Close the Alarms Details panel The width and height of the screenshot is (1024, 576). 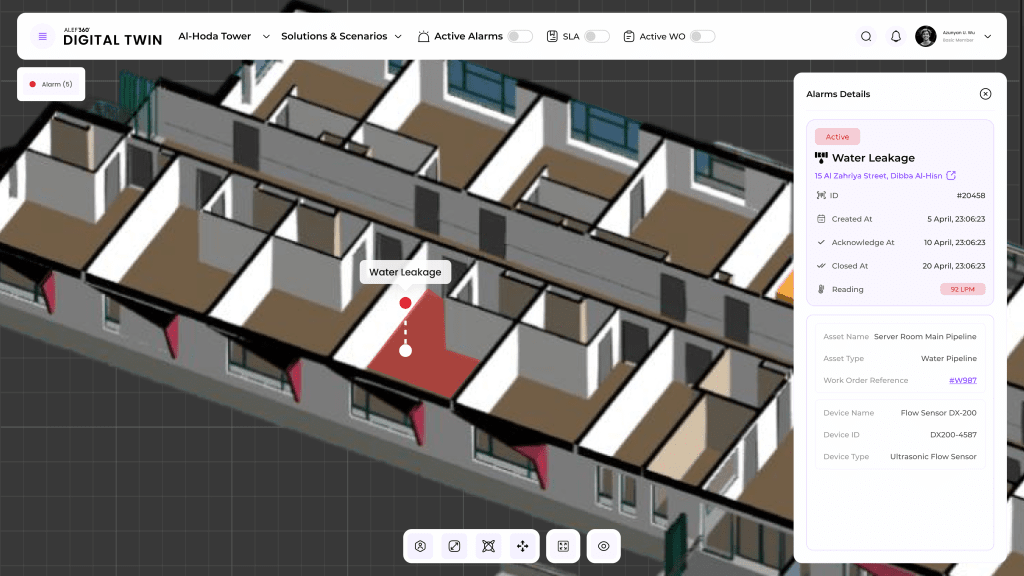(x=985, y=94)
